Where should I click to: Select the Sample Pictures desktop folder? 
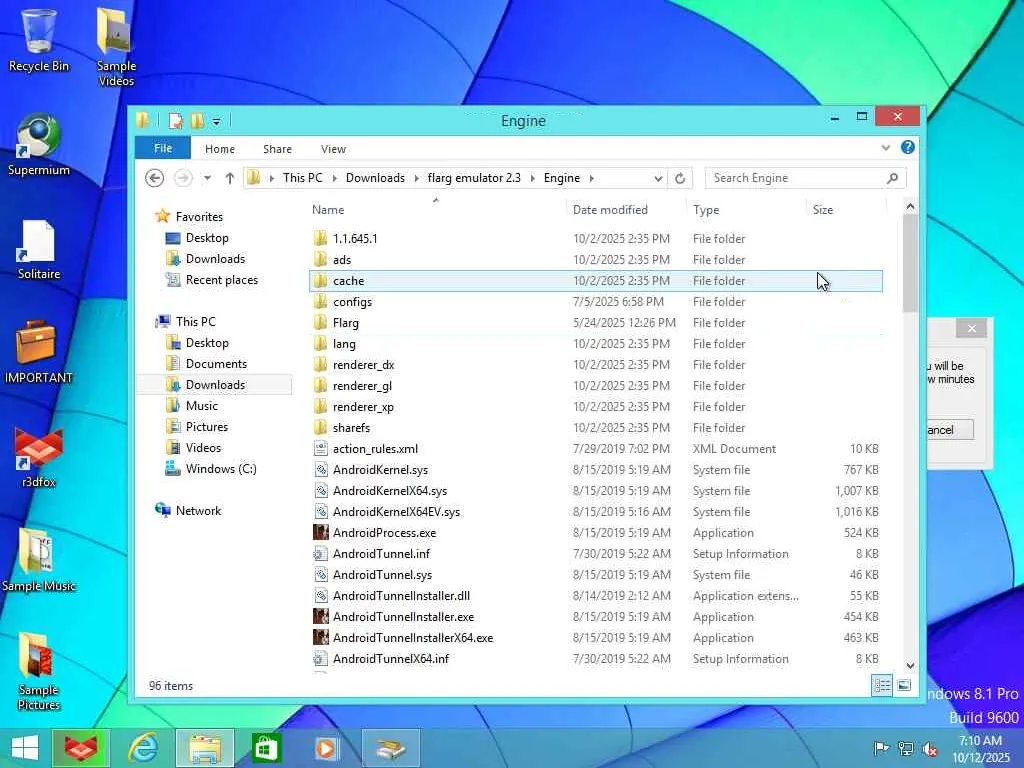(x=39, y=671)
